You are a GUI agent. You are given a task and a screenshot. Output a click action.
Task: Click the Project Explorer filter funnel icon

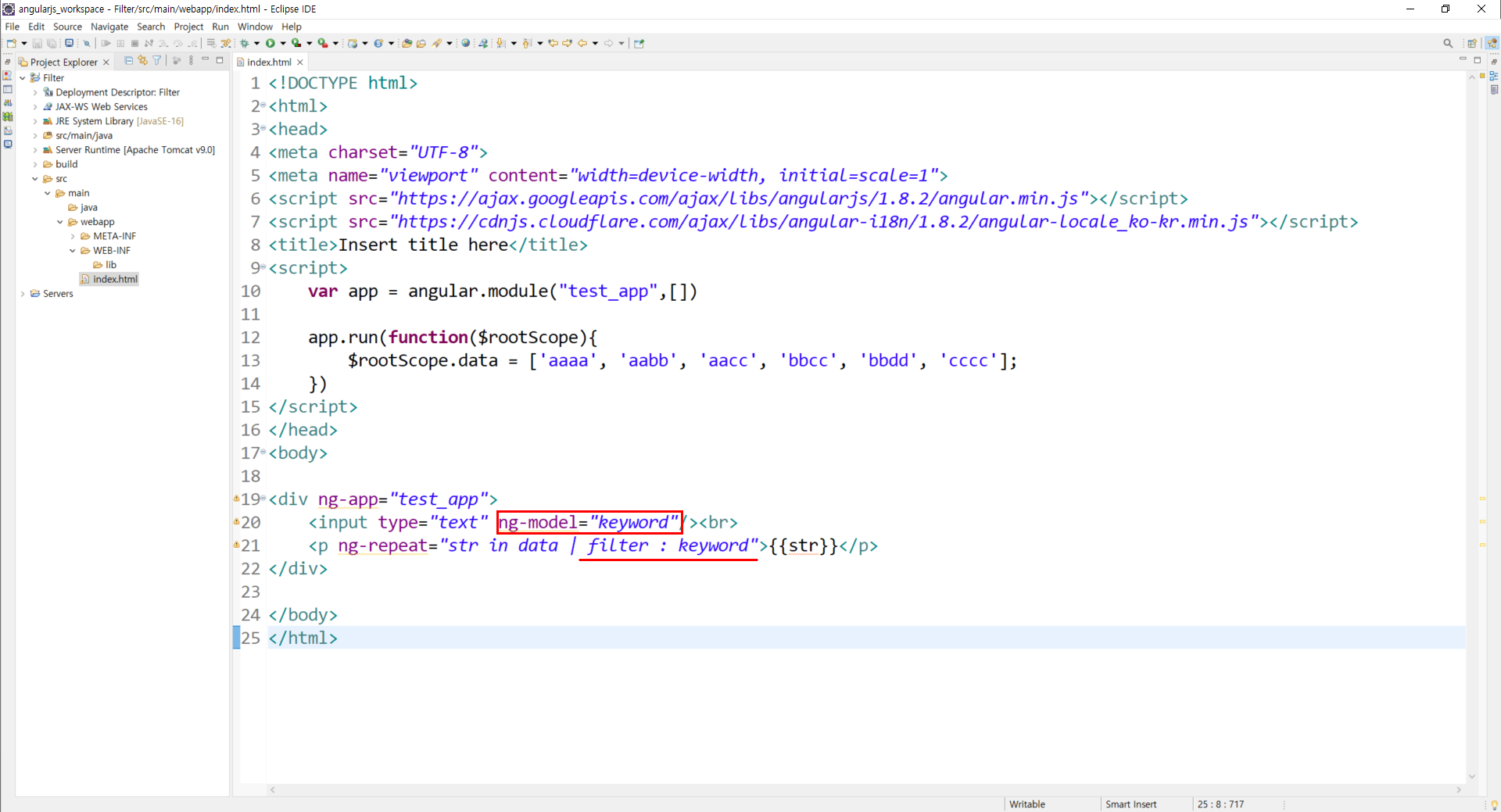point(156,60)
